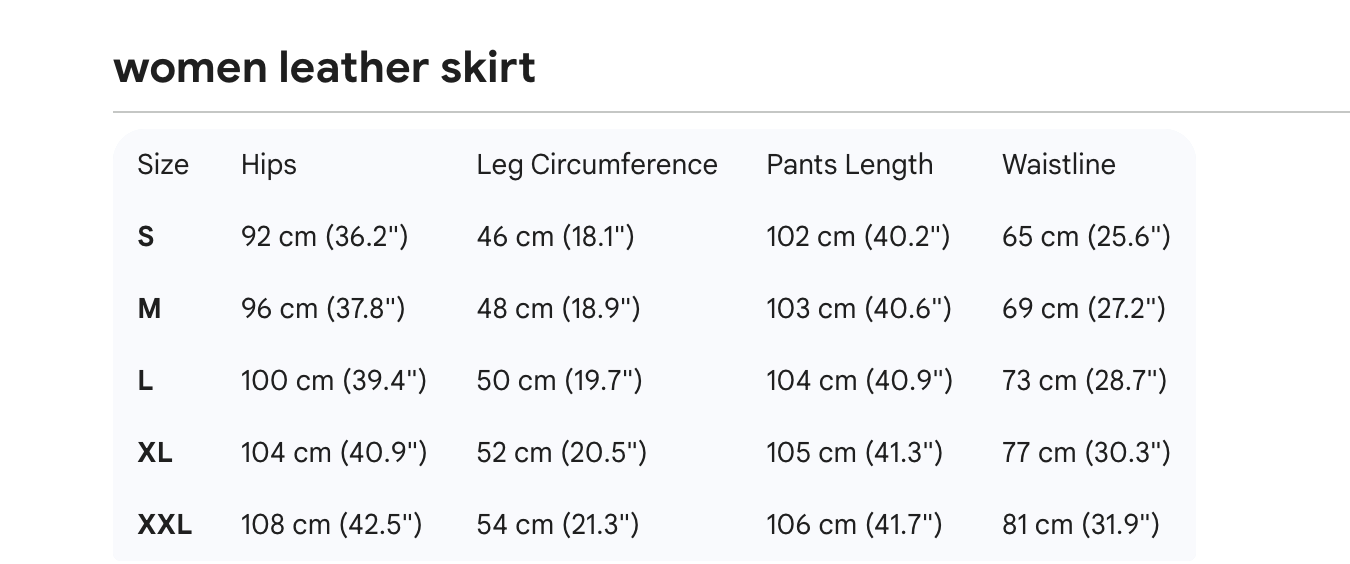Select the M size row label
Viewport: 1350px width, 564px height.
coord(149,309)
